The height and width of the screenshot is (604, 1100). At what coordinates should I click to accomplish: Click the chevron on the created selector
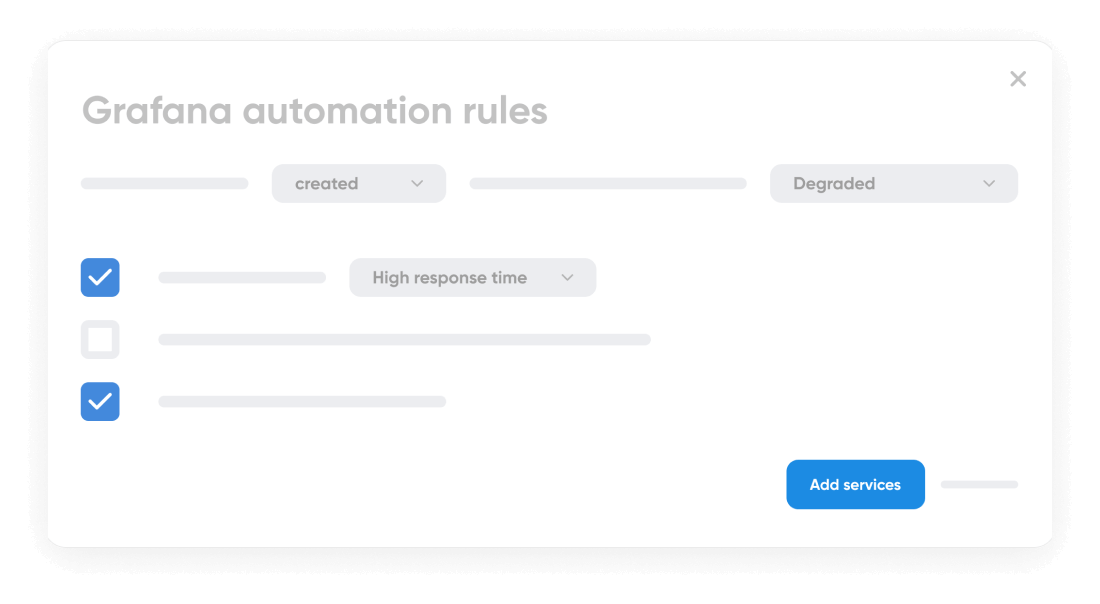click(x=420, y=183)
